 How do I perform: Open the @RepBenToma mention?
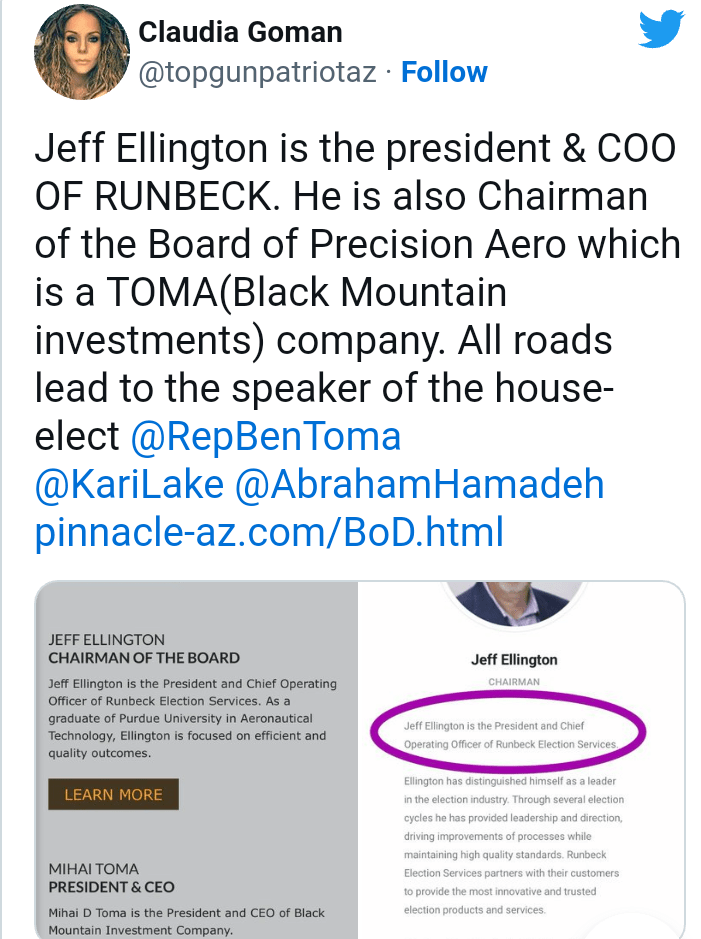[265, 437]
